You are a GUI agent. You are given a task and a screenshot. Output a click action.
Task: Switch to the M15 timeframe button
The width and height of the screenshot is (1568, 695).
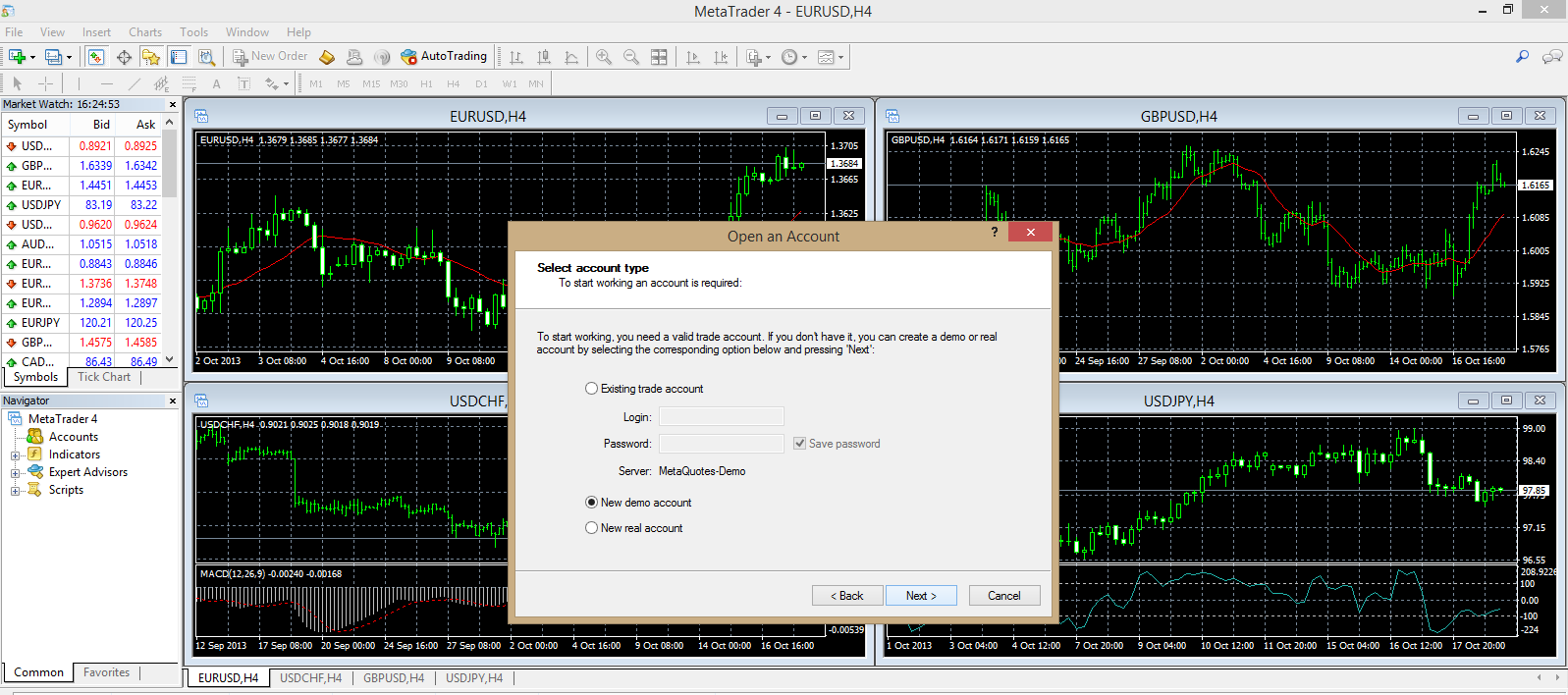(x=371, y=83)
